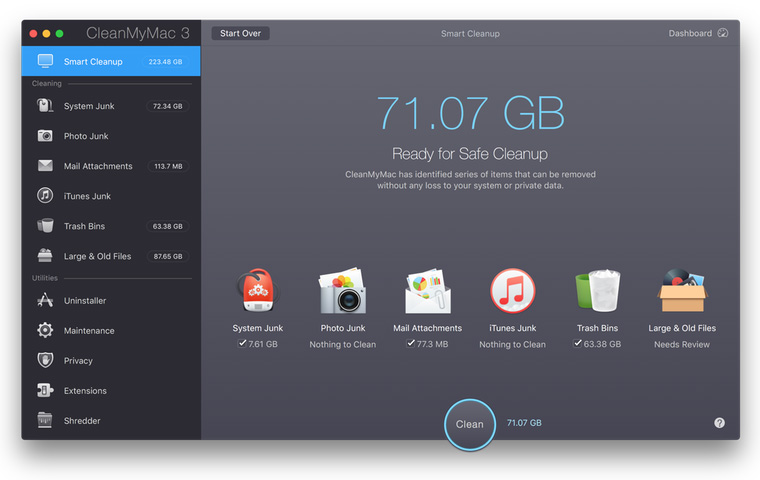Click the 87.65 GB Large & Old Files badge

tap(168, 256)
